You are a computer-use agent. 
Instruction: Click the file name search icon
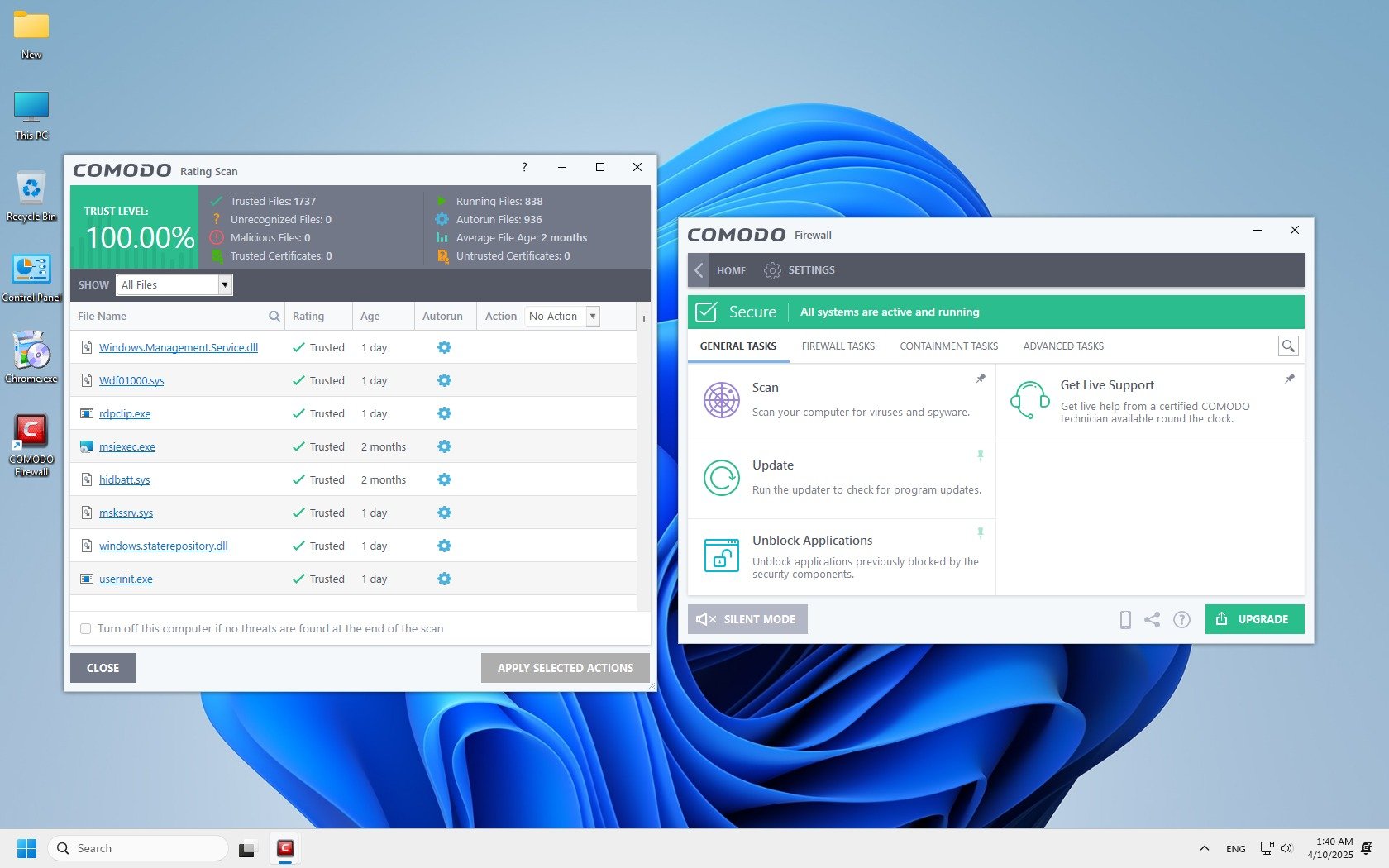(x=274, y=317)
